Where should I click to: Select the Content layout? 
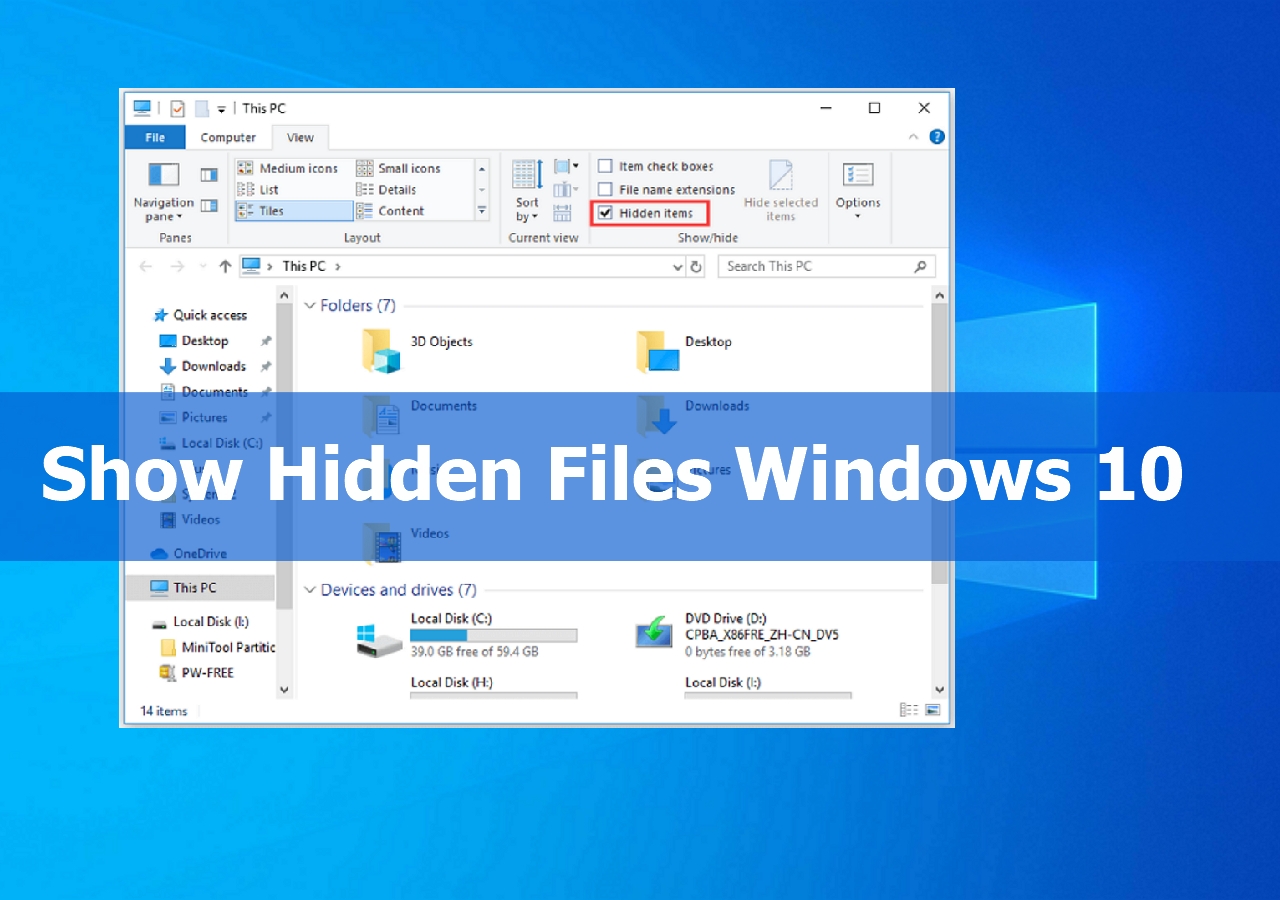[391, 211]
